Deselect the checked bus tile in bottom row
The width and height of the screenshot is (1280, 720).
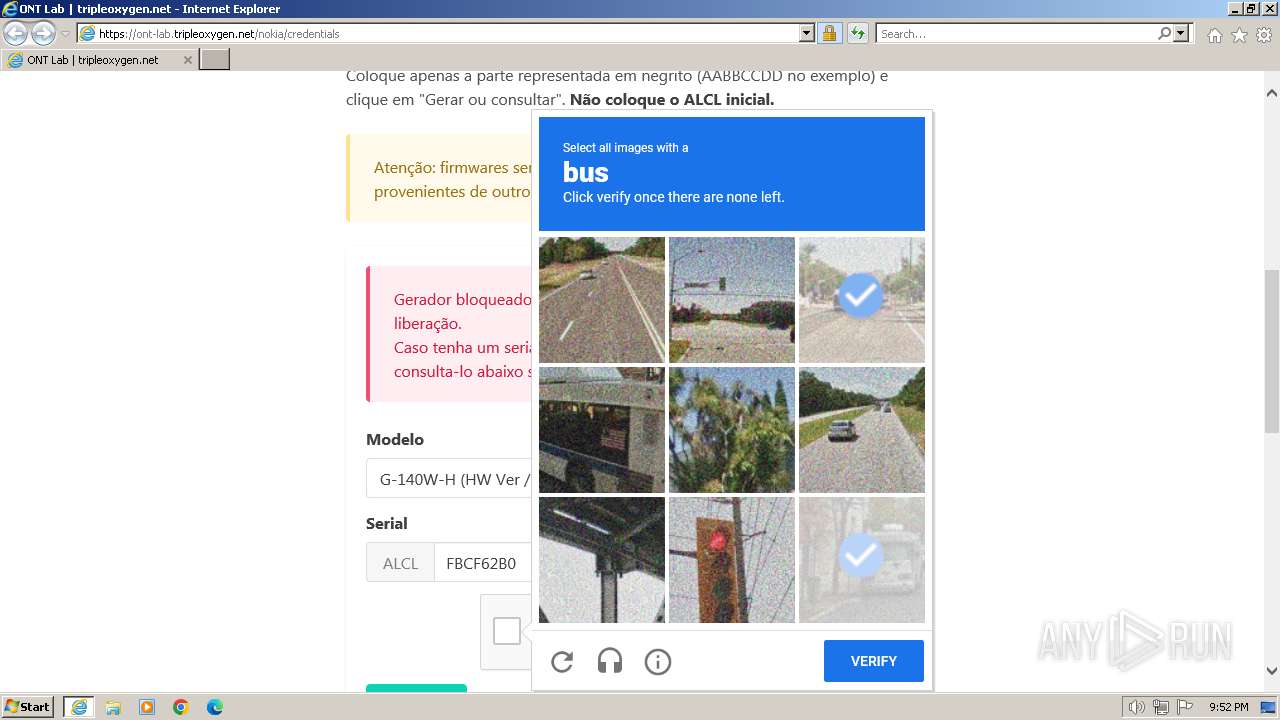pyautogui.click(x=862, y=560)
